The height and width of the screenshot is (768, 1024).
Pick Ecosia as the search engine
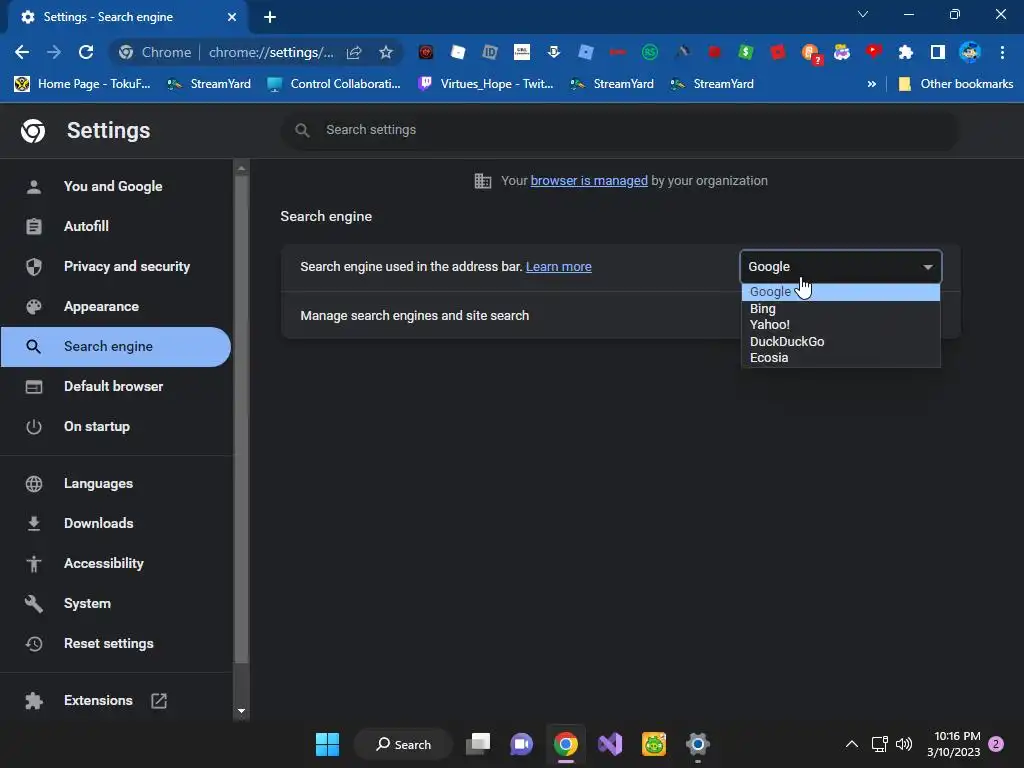840,358
